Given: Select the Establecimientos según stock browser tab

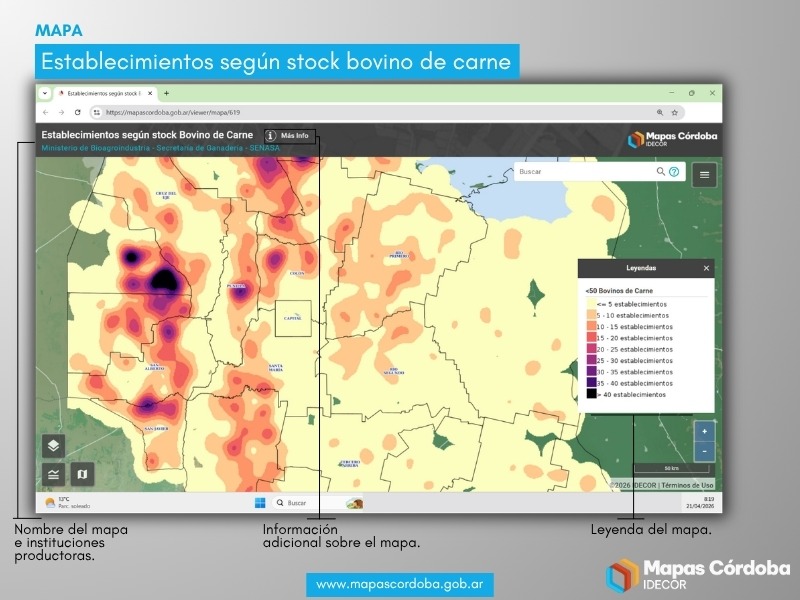Looking at the screenshot, I should [x=103, y=93].
